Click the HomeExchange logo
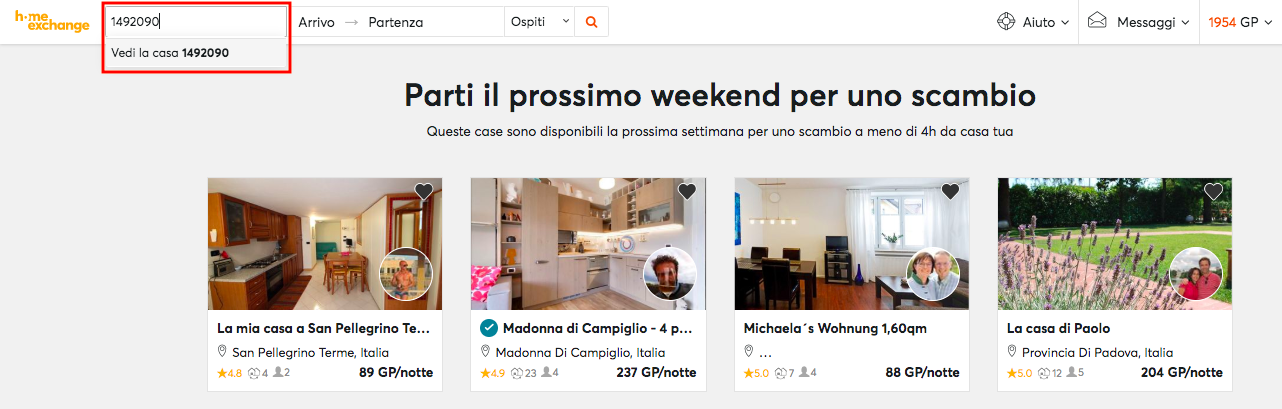Image resolution: width=1282 pixels, height=409 pixels. pyautogui.click(x=50, y=22)
